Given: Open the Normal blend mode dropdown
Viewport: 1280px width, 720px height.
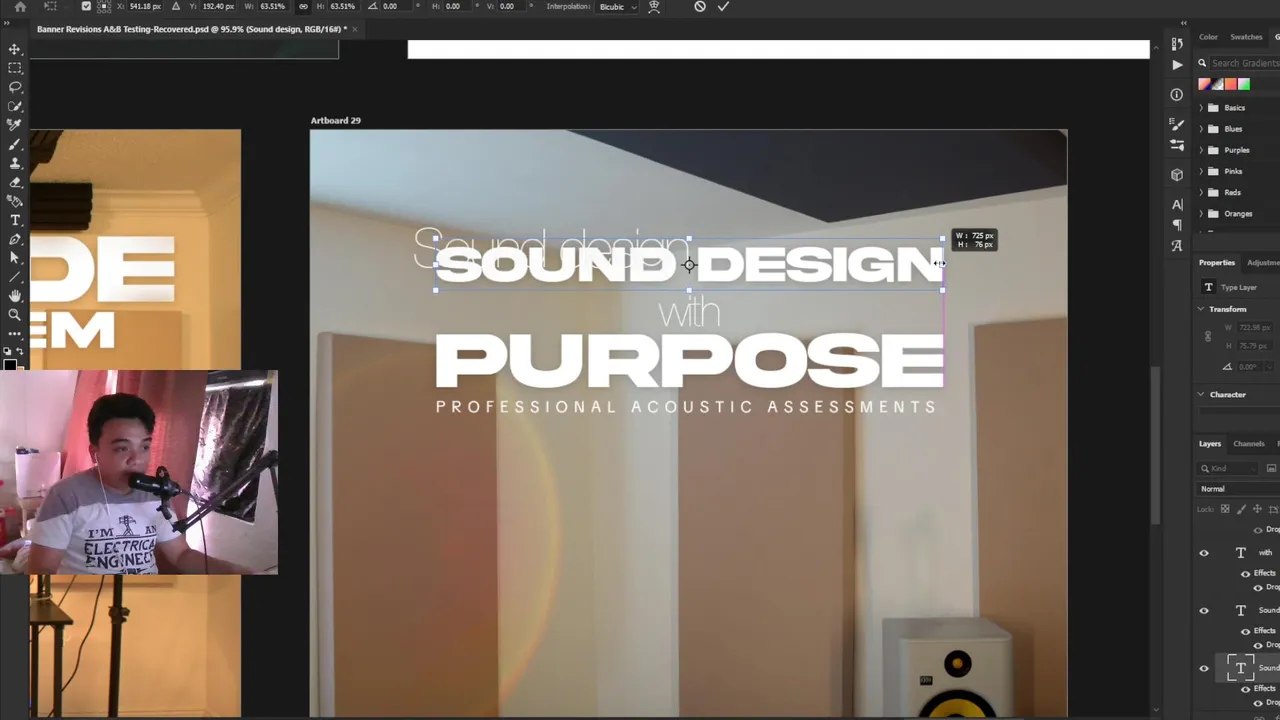Looking at the screenshot, I should 1239,489.
